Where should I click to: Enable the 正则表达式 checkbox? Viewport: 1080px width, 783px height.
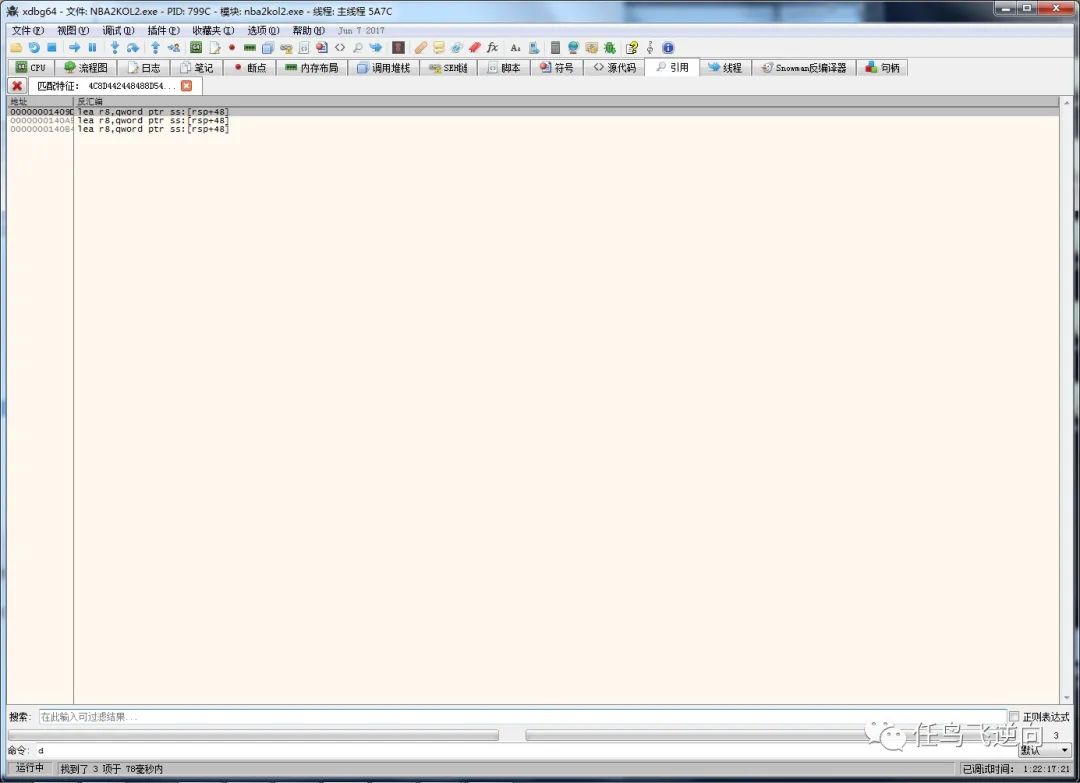pyautogui.click(x=1014, y=717)
